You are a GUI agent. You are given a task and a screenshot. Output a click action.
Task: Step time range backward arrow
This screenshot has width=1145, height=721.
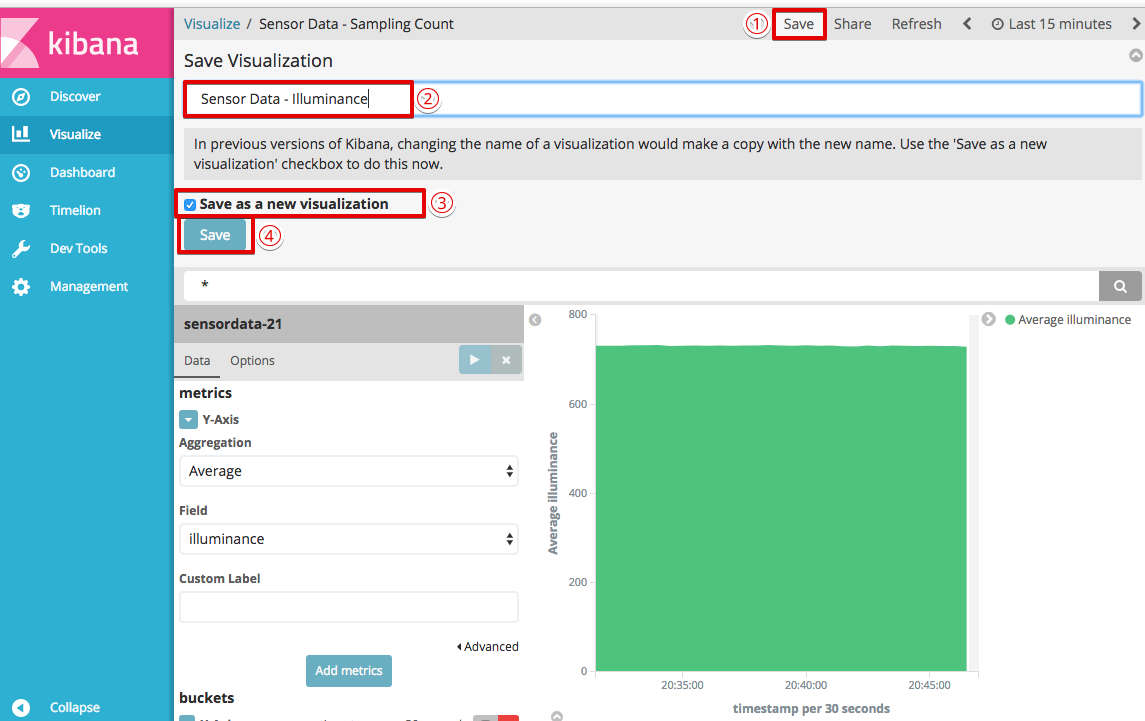coord(967,24)
